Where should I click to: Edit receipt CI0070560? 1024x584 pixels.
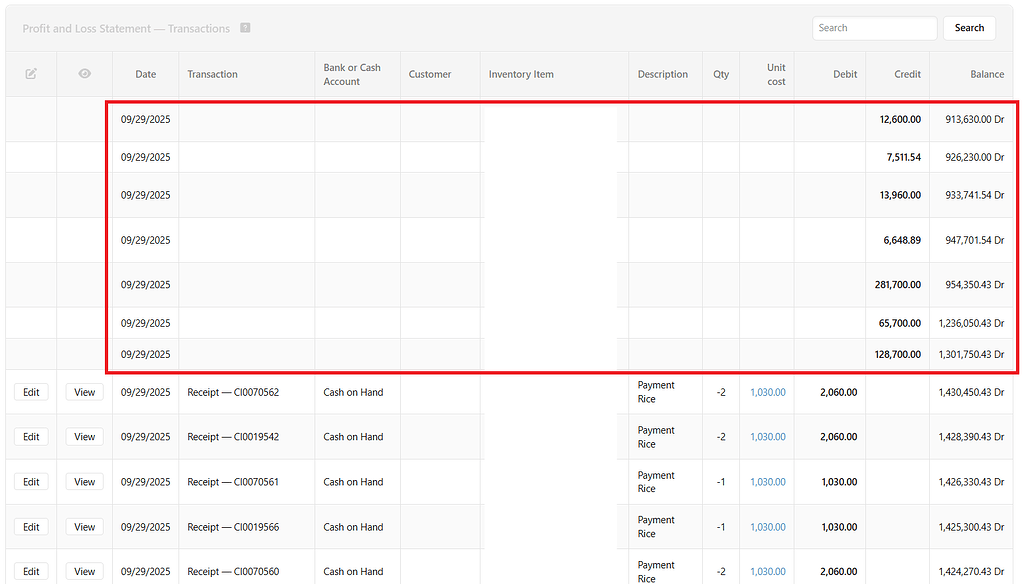30,571
